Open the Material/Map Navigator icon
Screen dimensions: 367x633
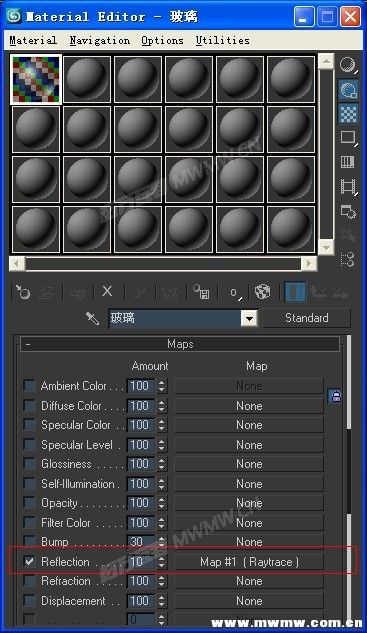click(348, 260)
